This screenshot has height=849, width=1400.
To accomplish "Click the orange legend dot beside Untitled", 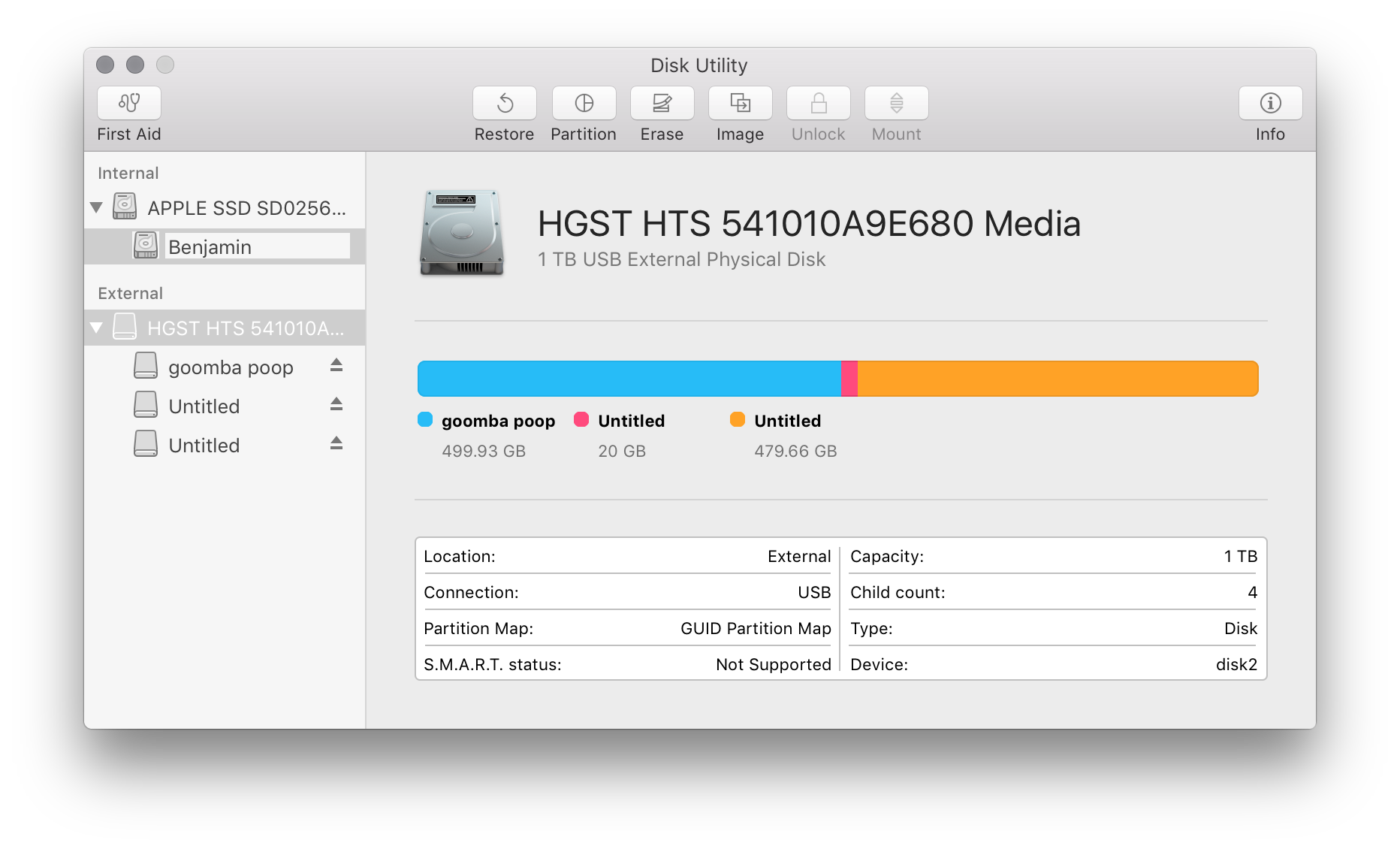I will pos(738,419).
